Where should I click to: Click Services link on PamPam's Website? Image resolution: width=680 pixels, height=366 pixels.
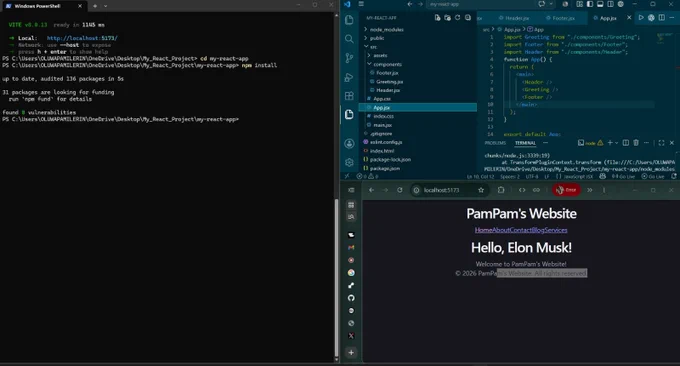[556, 230]
